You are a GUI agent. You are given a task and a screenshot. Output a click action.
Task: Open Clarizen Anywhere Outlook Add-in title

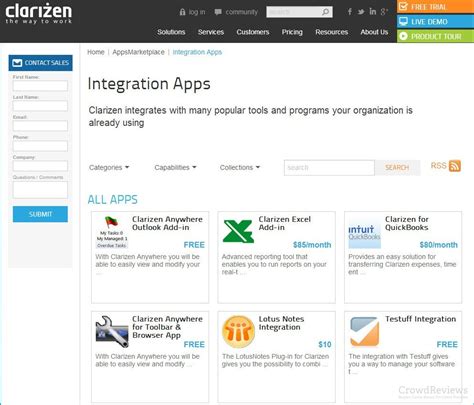[x=167, y=223]
